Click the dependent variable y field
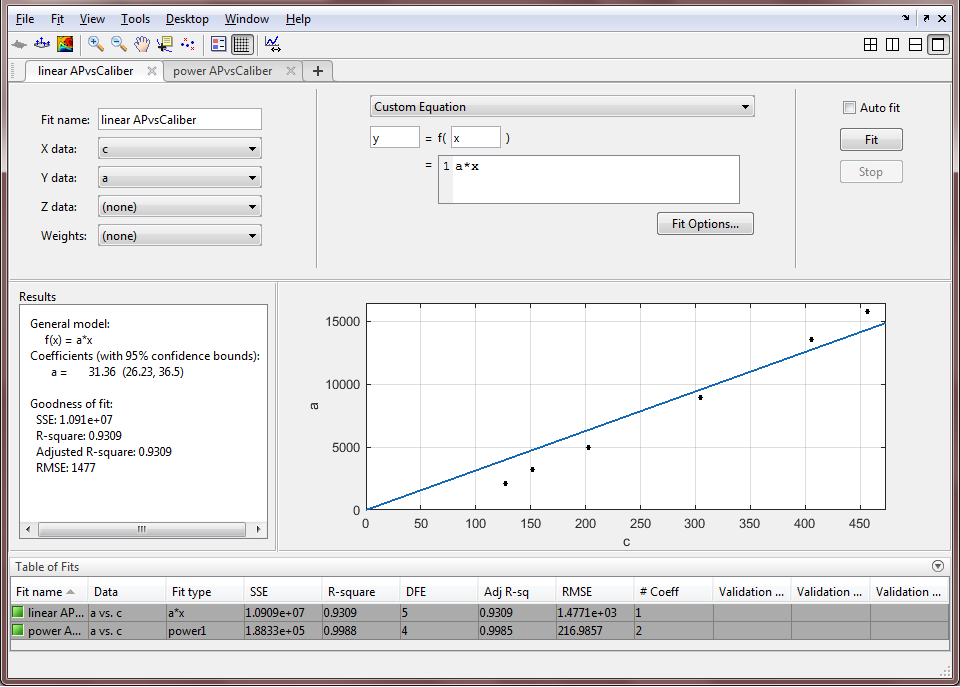960x687 pixels. [x=395, y=138]
